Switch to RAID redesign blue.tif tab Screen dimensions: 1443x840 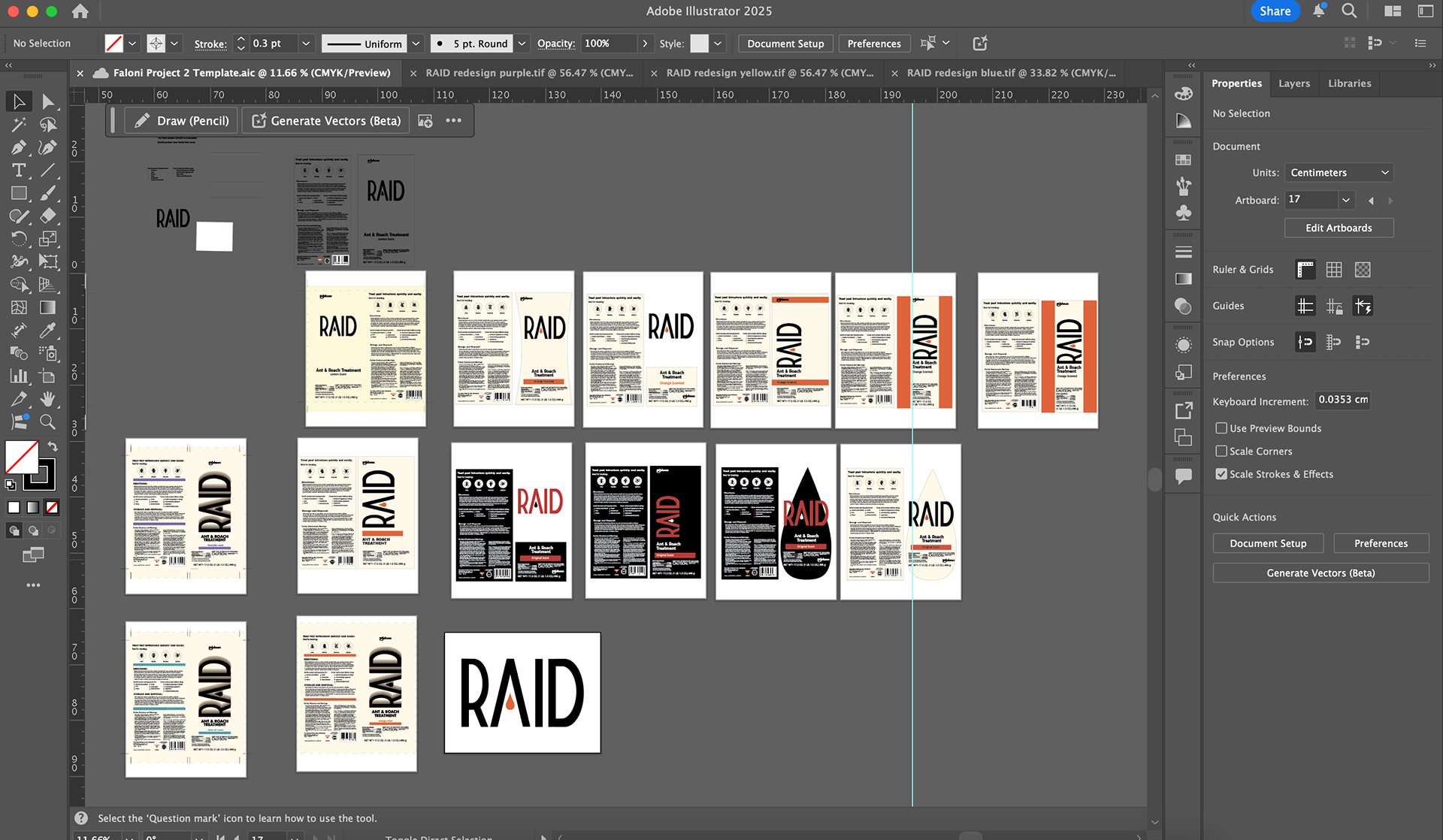(x=1011, y=73)
